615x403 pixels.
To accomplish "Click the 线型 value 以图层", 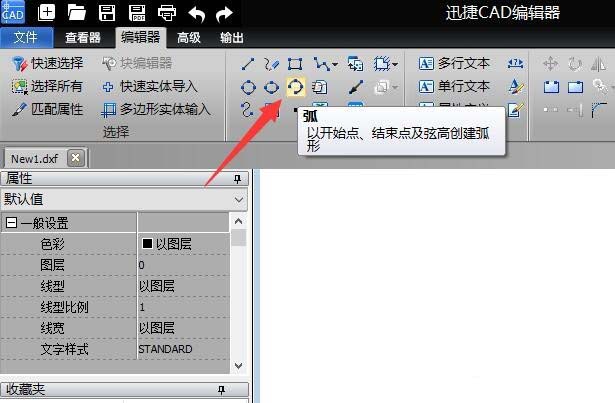I will click(x=156, y=286).
